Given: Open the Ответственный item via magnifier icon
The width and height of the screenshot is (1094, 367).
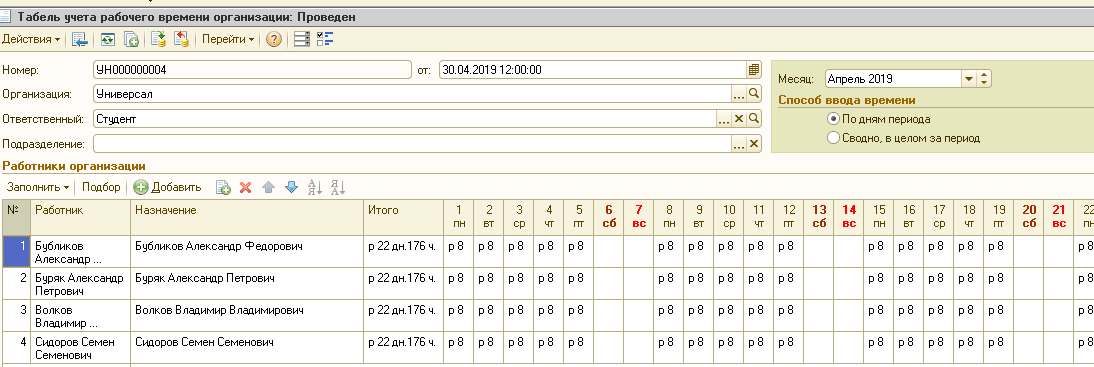Looking at the screenshot, I should click(x=754, y=119).
